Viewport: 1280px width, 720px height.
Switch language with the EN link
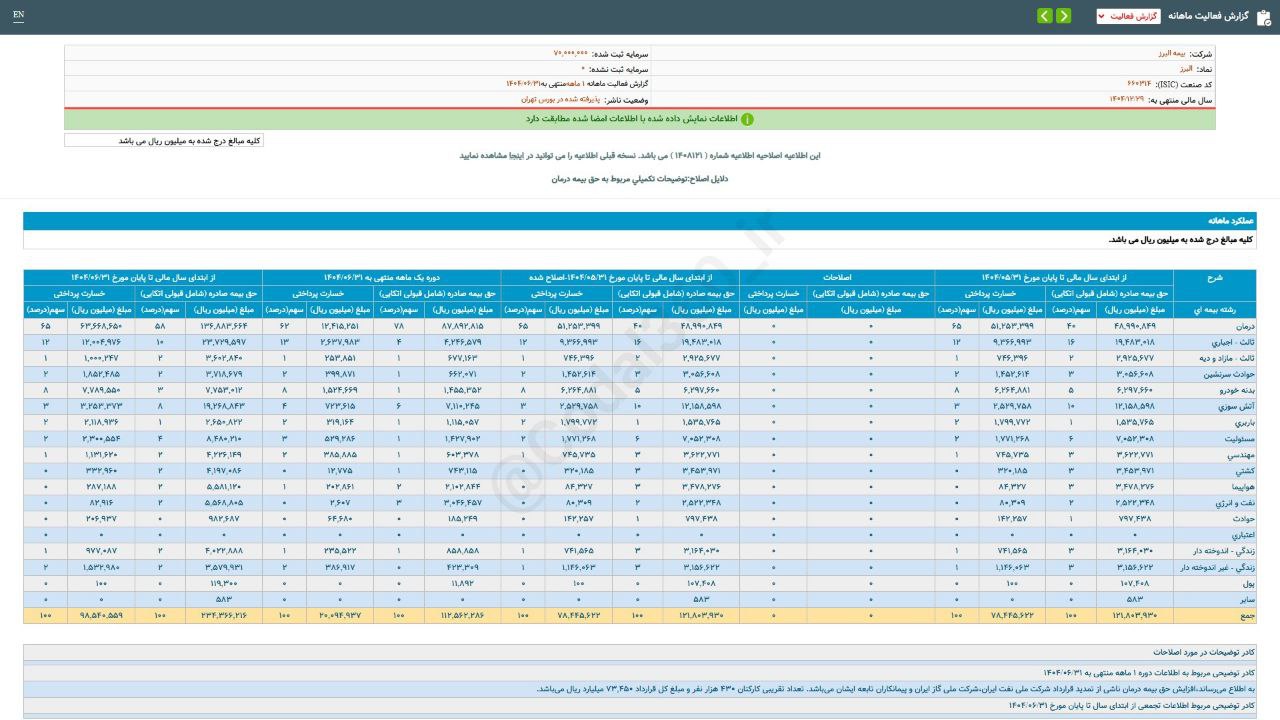[x=19, y=15]
